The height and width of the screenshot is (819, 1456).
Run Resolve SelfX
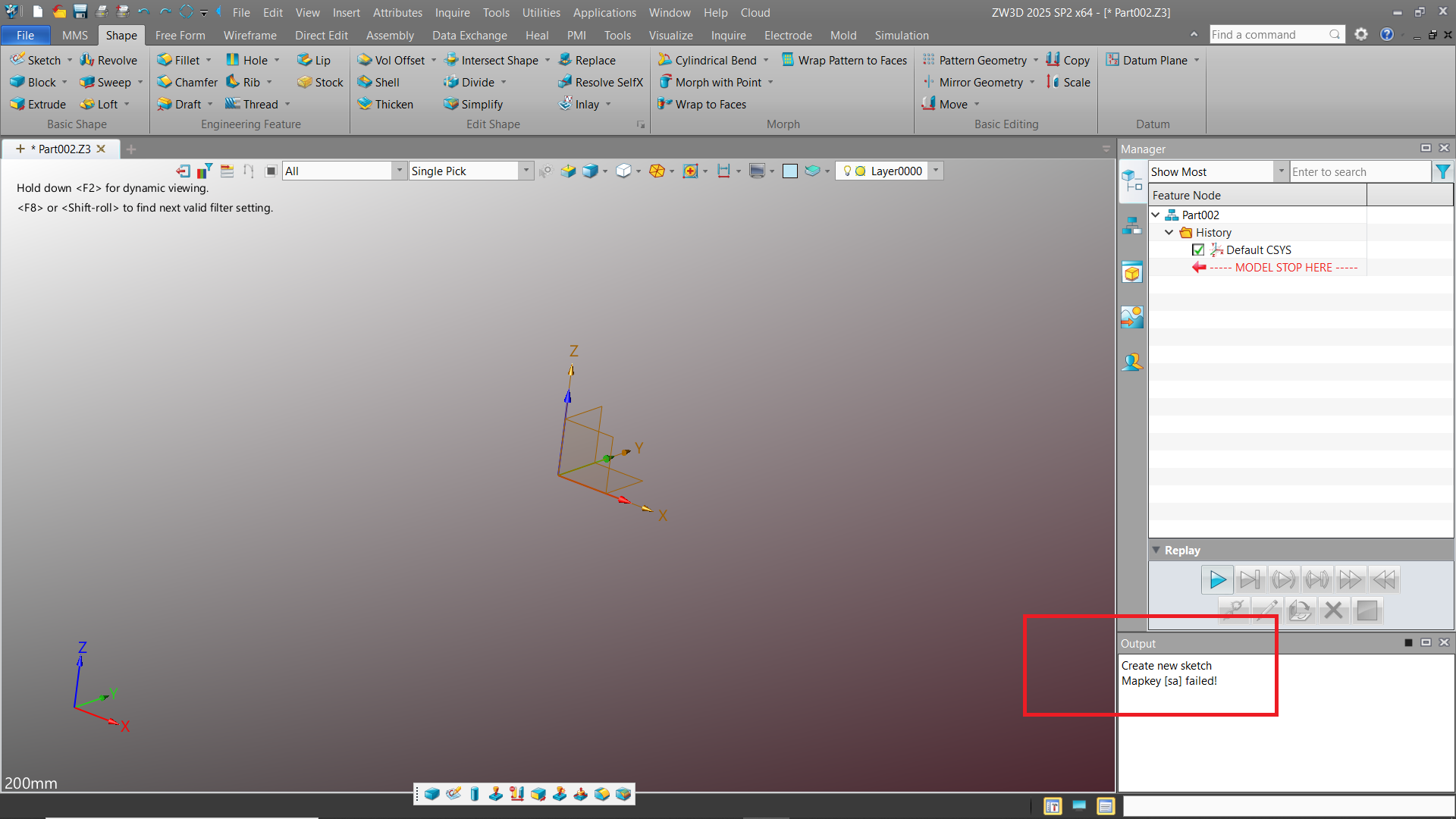[601, 82]
